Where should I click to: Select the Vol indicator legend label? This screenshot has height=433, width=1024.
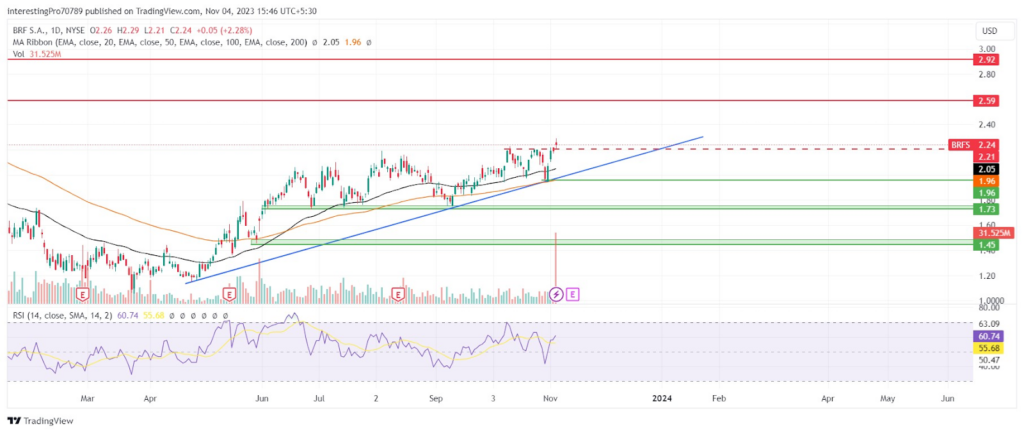(x=18, y=55)
